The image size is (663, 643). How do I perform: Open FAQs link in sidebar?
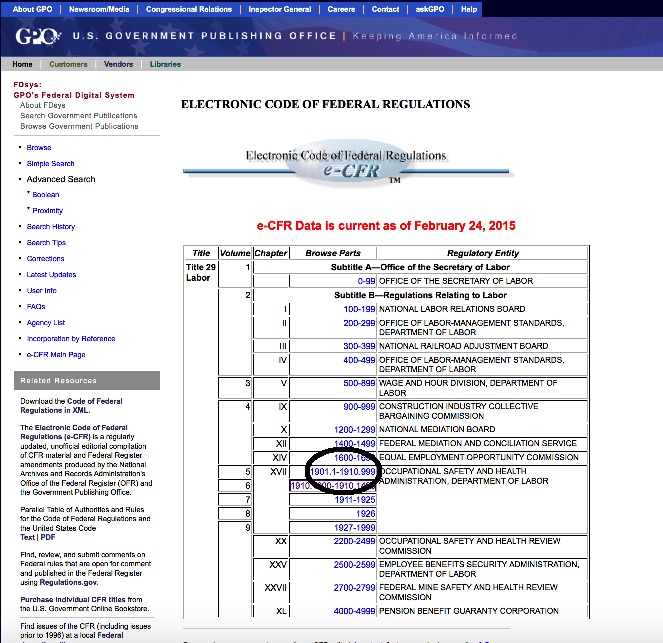36,306
